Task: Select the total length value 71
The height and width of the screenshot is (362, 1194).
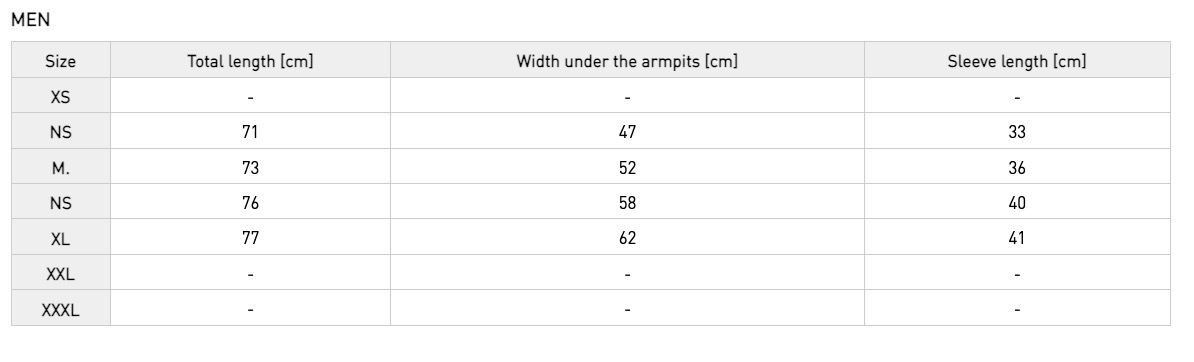Action: pyautogui.click(x=251, y=133)
